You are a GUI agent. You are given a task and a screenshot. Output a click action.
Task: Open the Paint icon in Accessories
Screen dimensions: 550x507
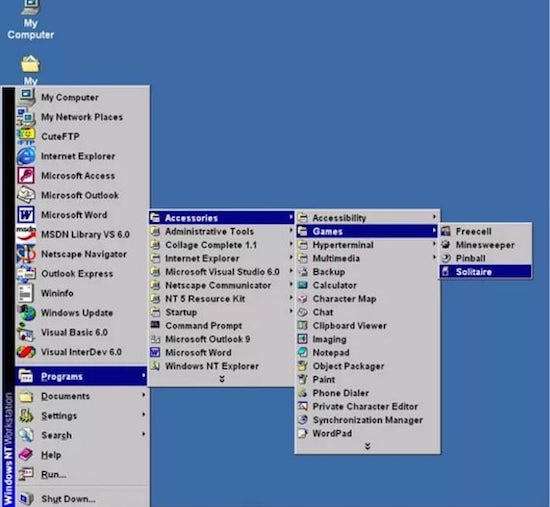click(302, 379)
